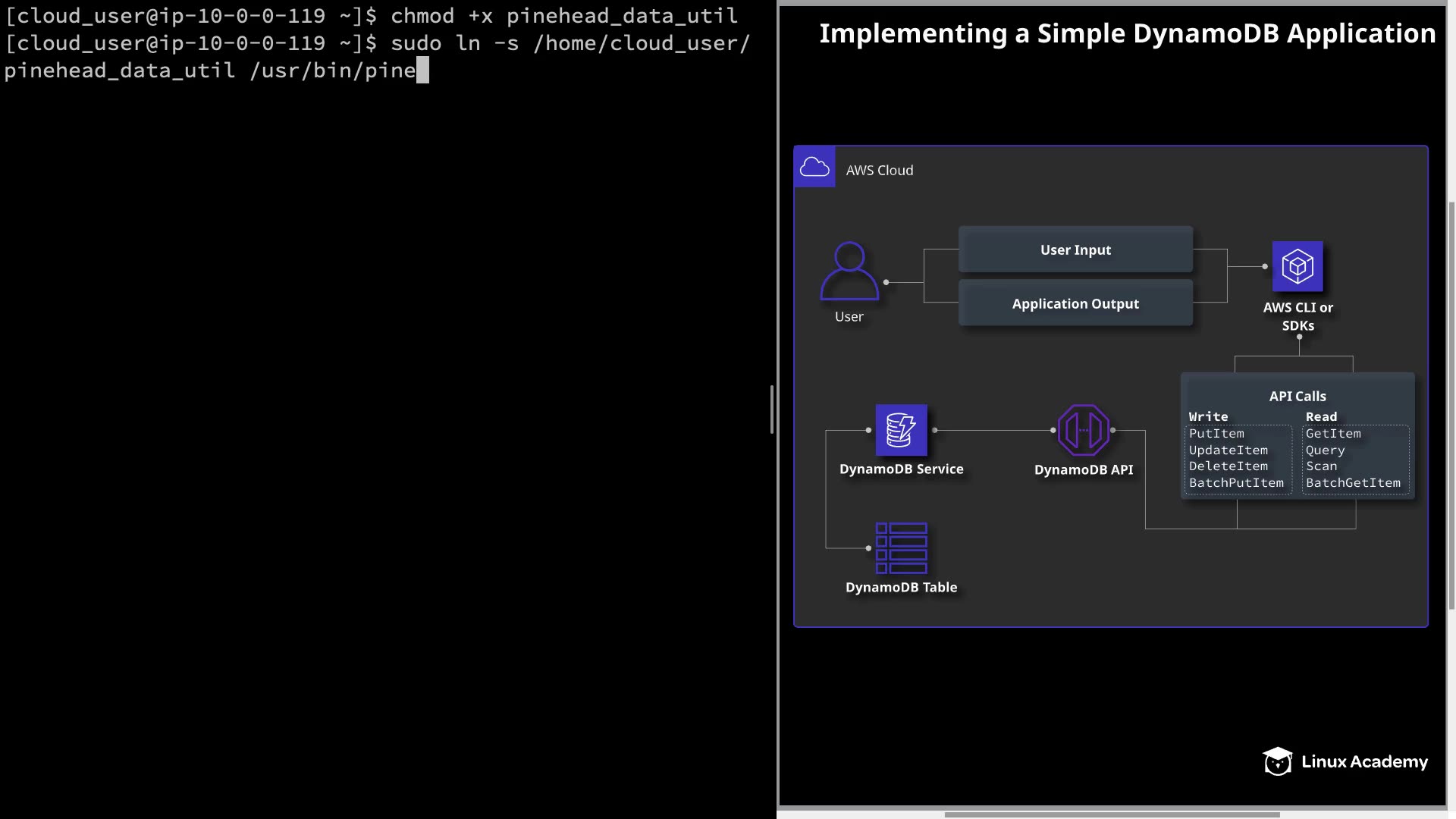Image resolution: width=1456 pixels, height=819 pixels.
Task: Click the User Input box
Action: coord(1075,249)
